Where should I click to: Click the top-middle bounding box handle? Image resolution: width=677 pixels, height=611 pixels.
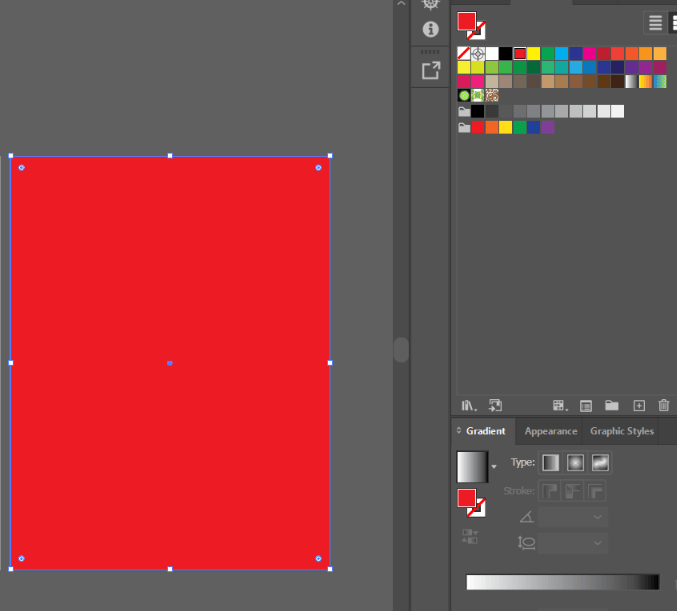click(x=170, y=155)
